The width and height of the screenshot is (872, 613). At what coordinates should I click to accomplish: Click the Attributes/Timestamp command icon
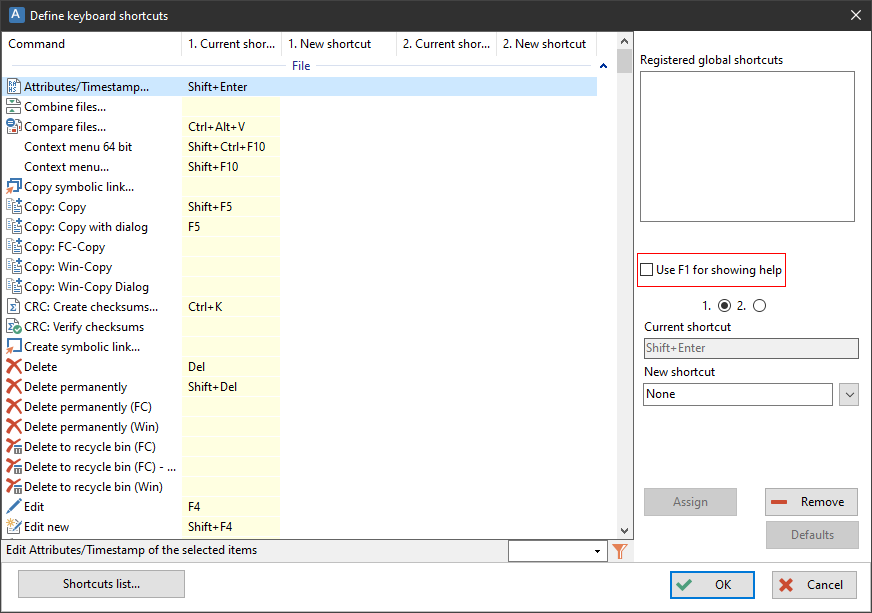14,87
